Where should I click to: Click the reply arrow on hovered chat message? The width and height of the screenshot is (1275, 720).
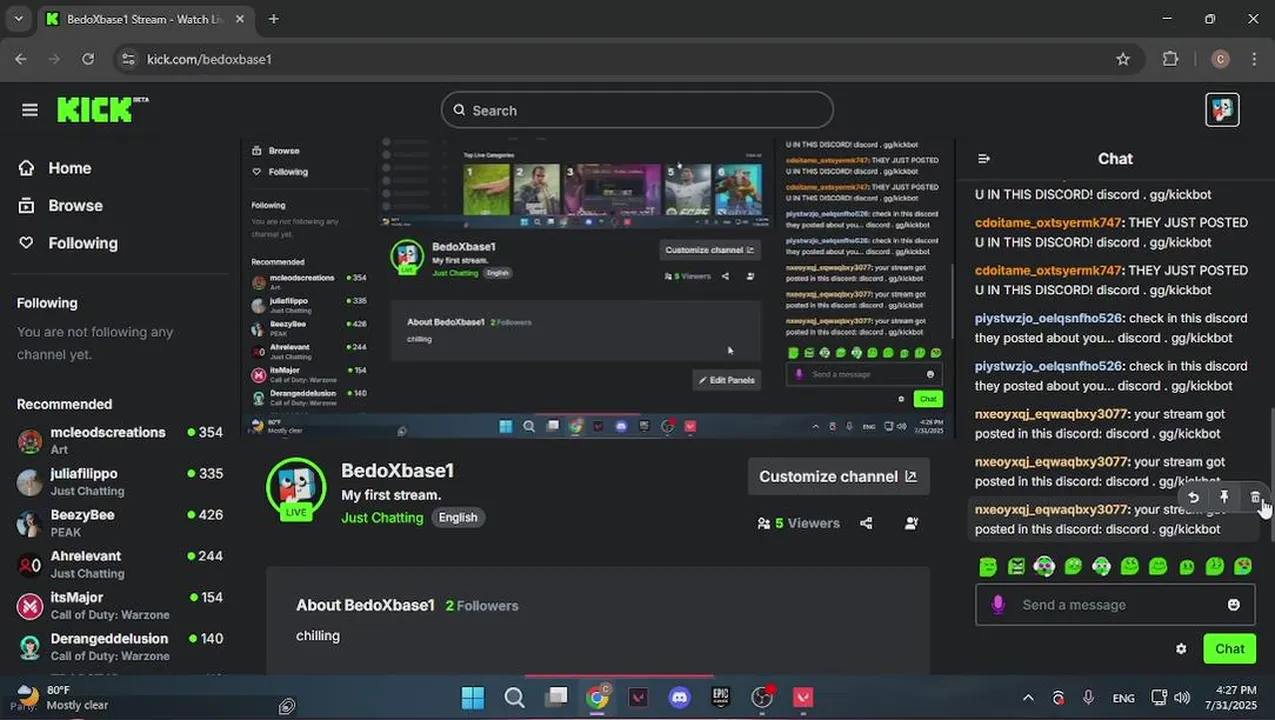(1193, 497)
